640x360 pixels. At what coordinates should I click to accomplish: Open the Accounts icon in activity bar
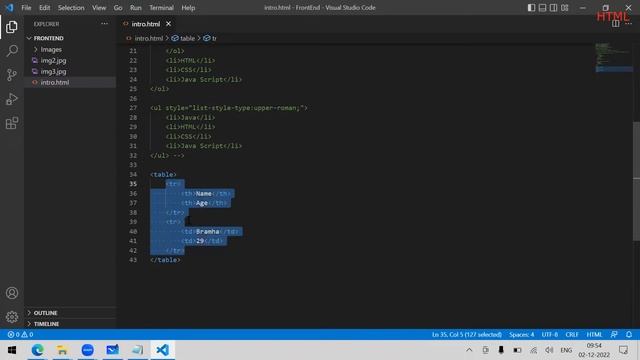12,293
